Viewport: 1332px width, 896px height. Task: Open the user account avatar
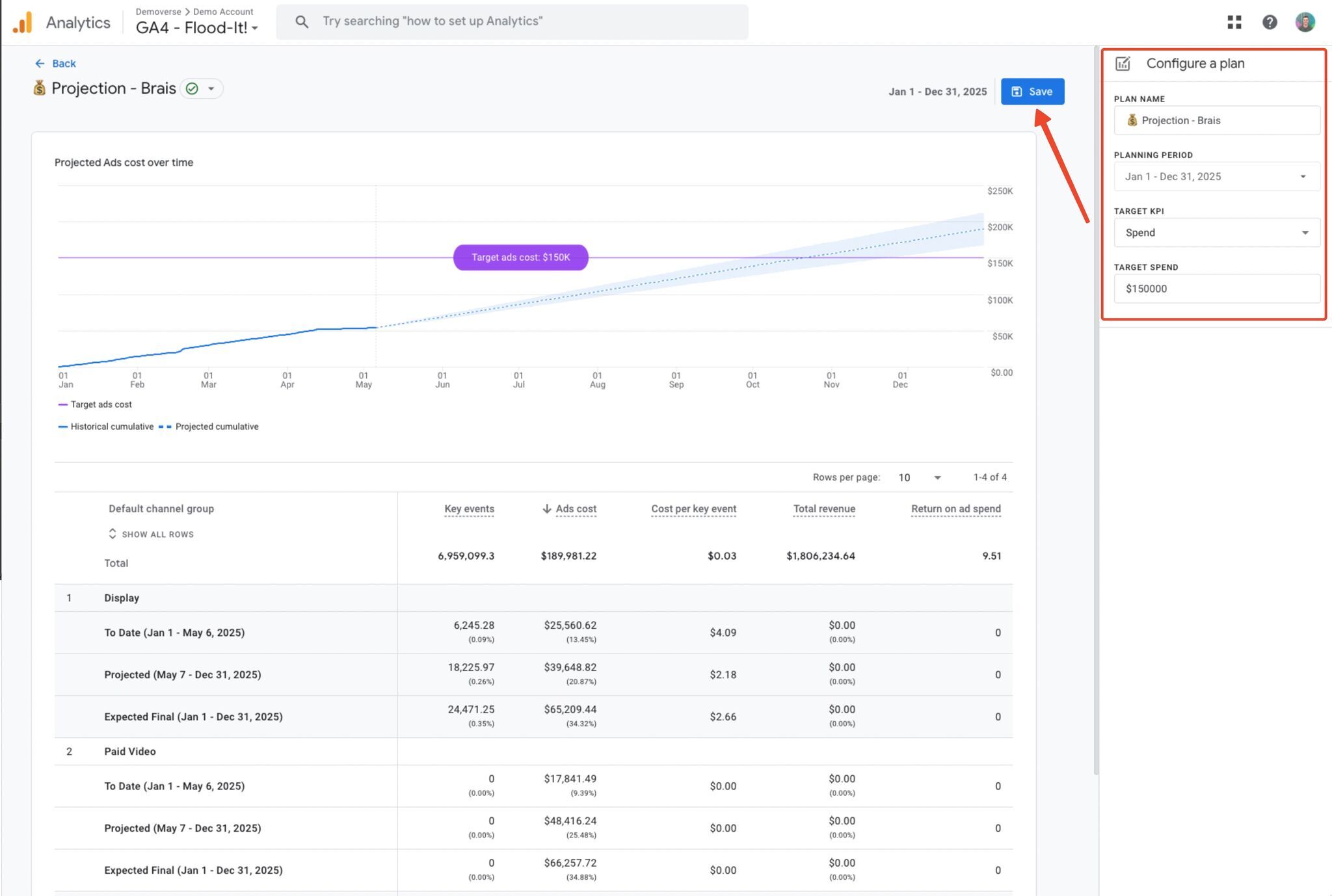(x=1305, y=22)
